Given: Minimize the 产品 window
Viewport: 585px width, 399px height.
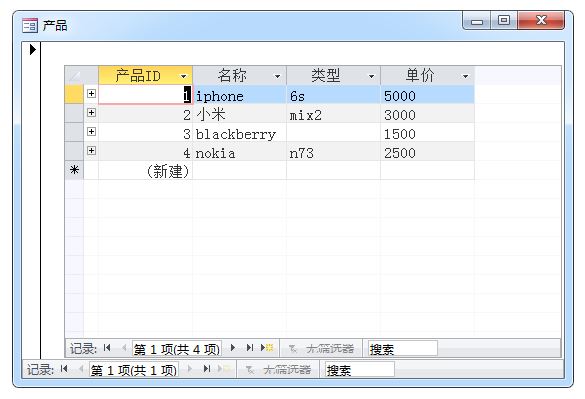Looking at the screenshot, I should (x=476, y=21).
